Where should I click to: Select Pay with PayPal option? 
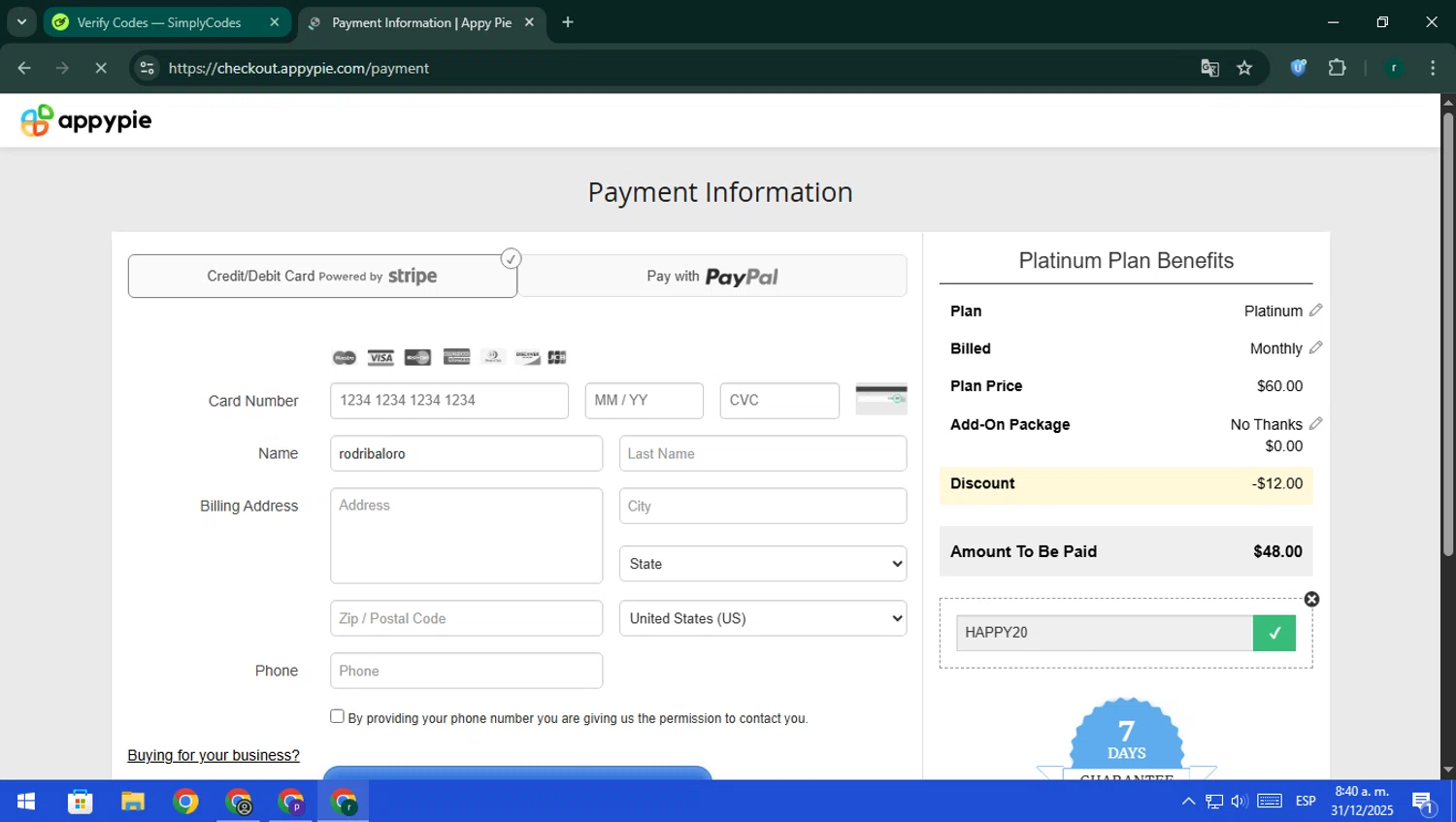(712, 277)
